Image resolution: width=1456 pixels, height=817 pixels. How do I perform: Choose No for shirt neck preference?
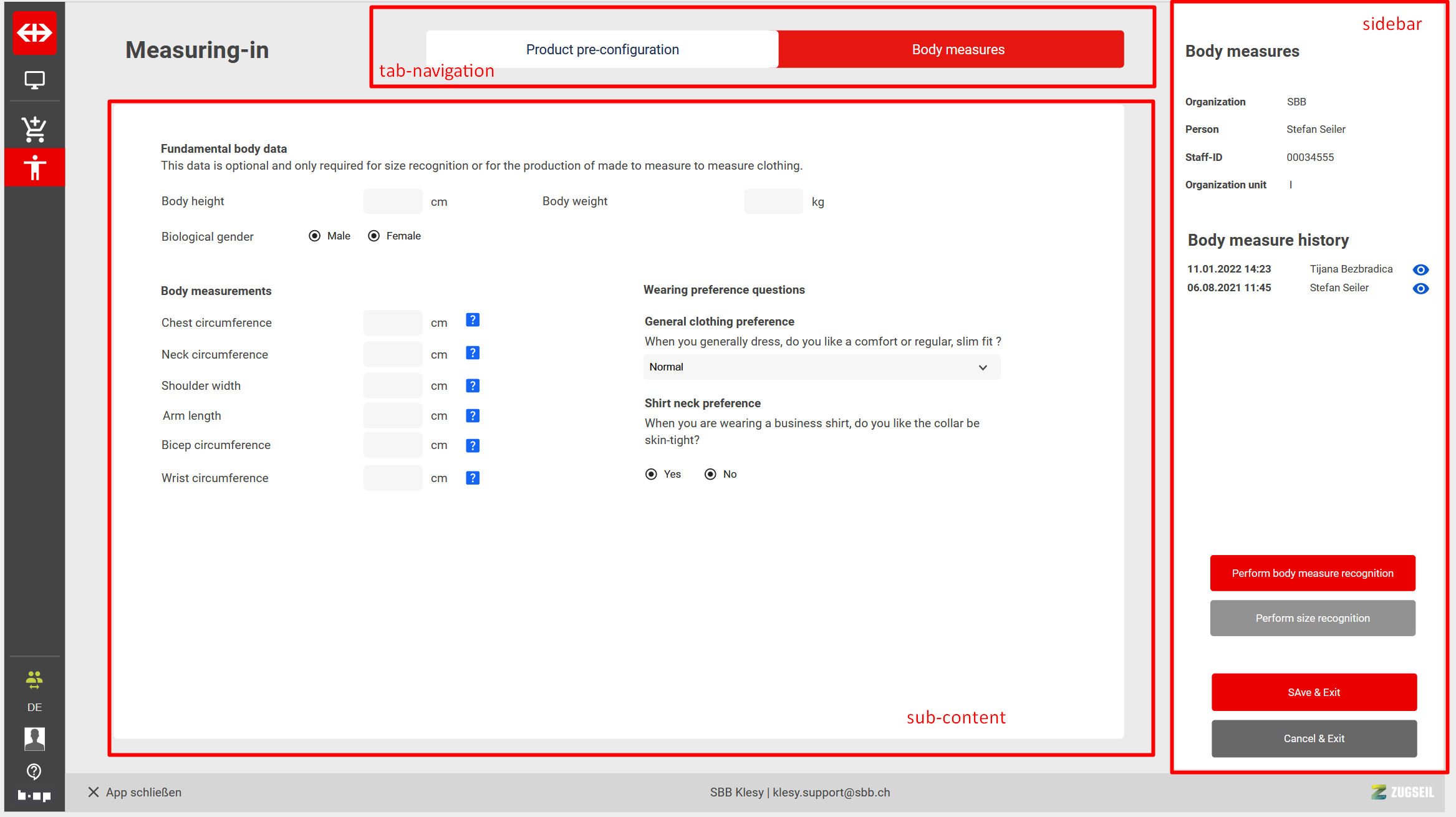pyautogui.click(x=710, y=475)
